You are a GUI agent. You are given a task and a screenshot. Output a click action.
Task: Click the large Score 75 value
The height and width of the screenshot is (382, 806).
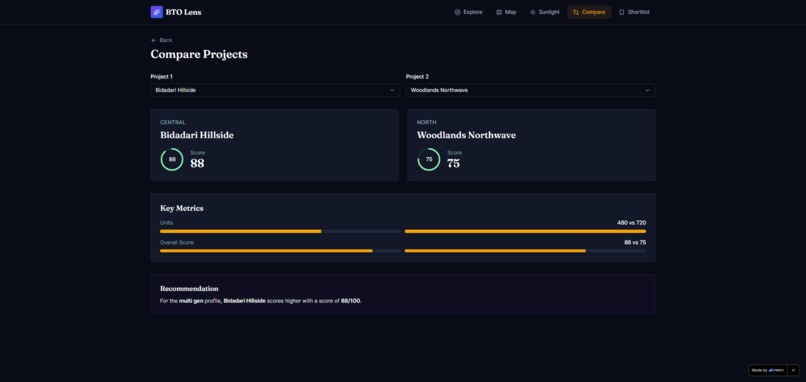click(x=453, y=163)
